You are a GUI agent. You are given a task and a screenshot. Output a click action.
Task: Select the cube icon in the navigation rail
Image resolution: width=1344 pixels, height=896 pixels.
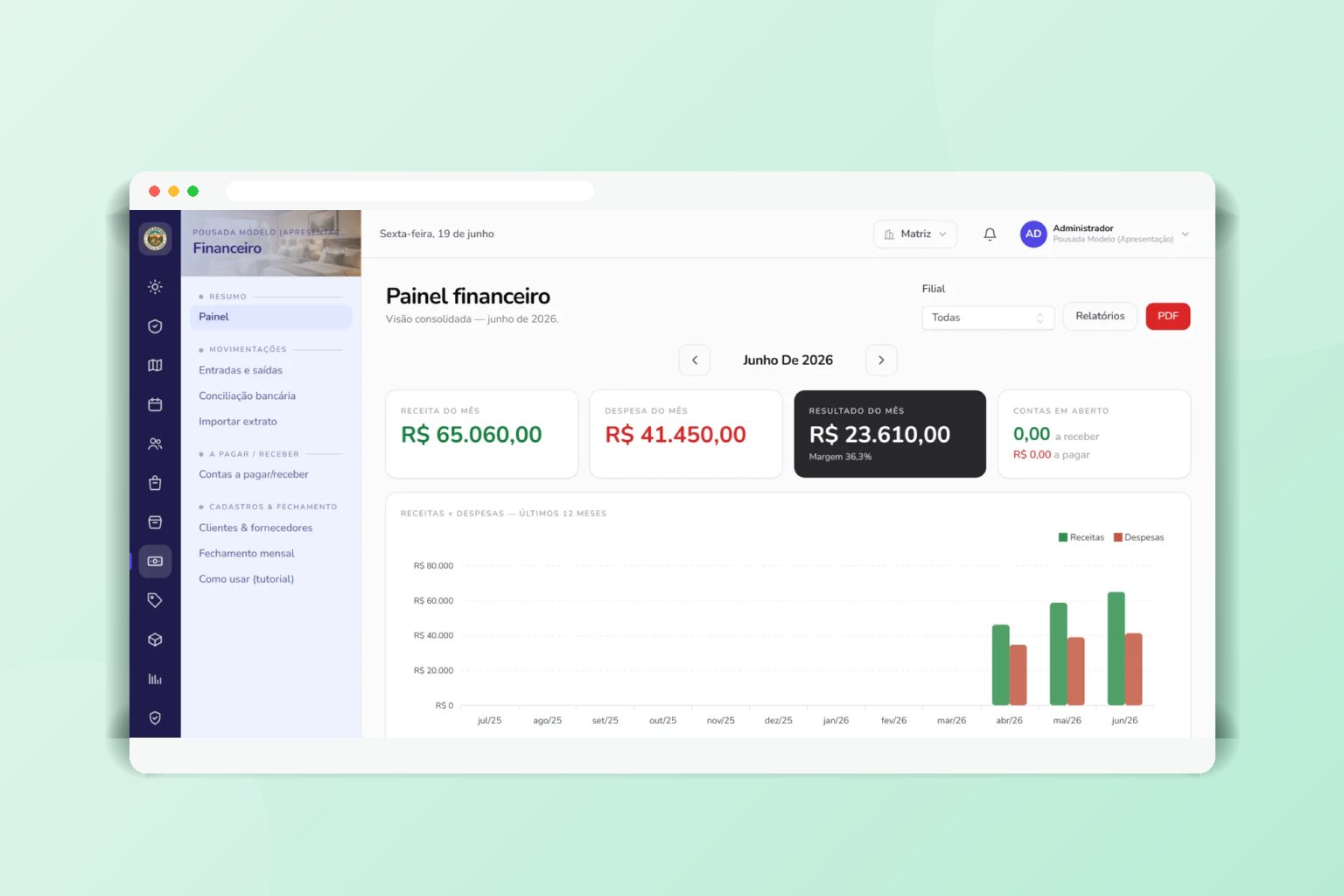point(155,640)
